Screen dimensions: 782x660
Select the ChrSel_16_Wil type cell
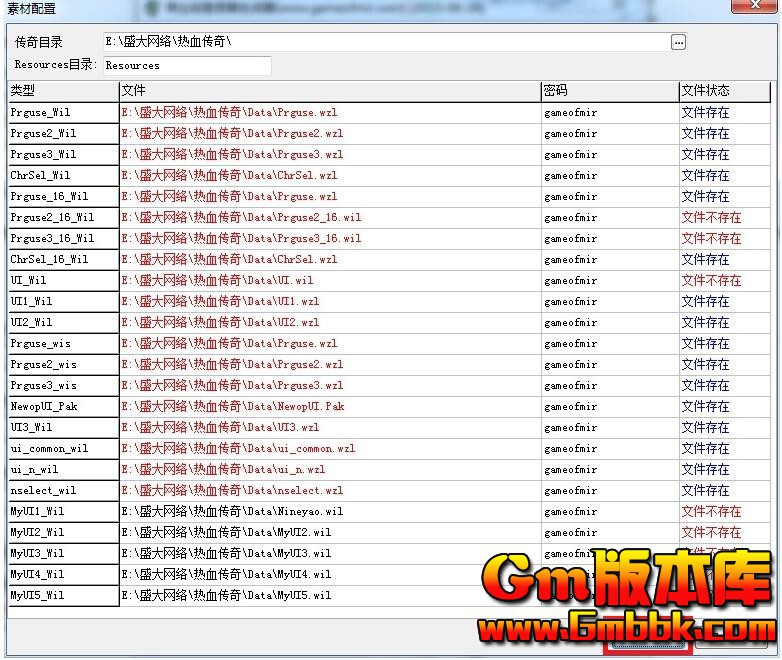(63, 260)
